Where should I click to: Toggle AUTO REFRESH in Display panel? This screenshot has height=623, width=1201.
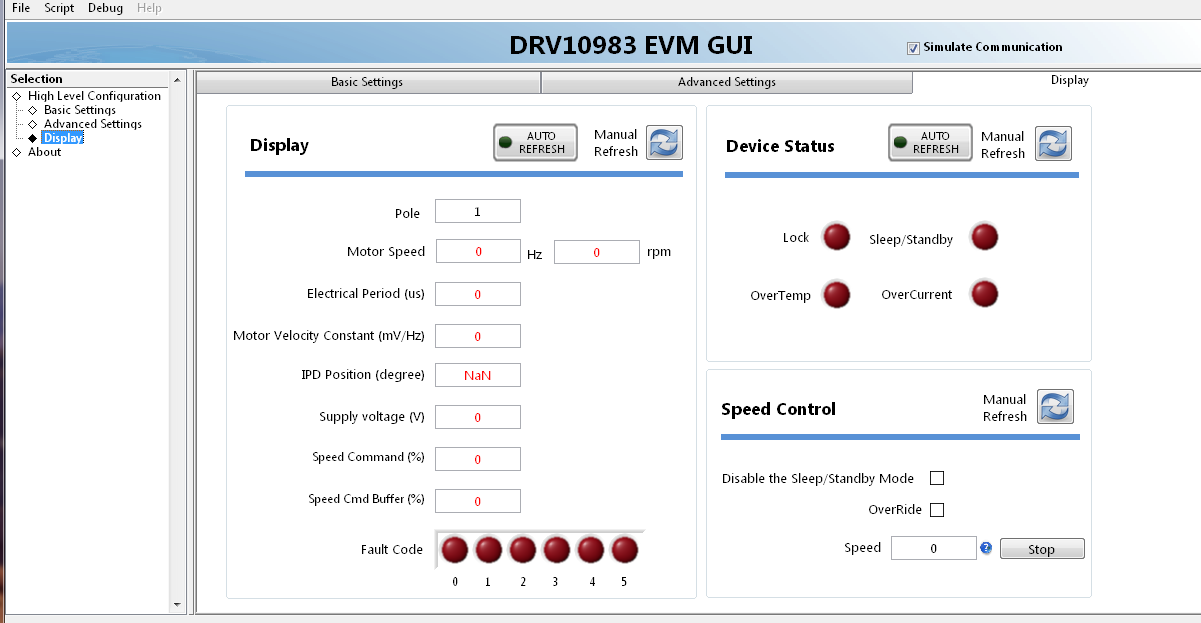click(535, 142)
